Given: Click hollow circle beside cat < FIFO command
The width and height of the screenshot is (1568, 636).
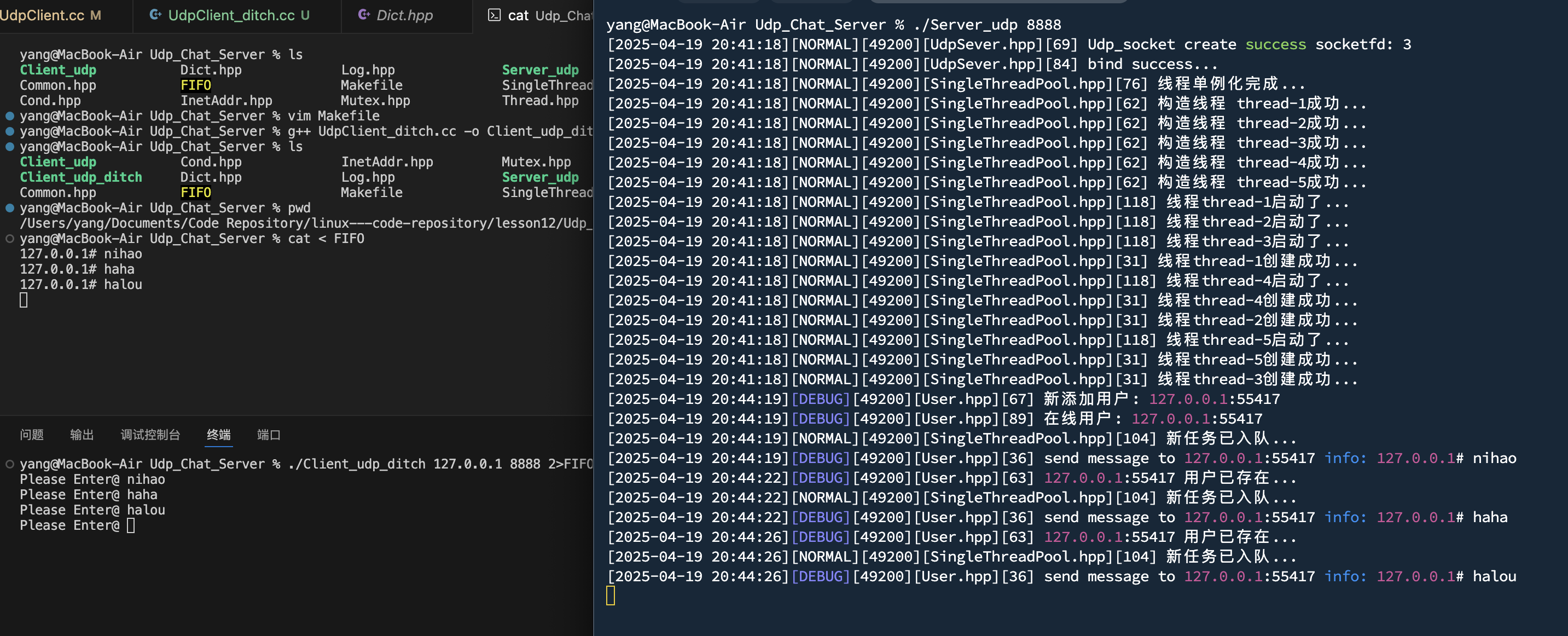Looking at the screenshot, I should (x=10, y=239).
